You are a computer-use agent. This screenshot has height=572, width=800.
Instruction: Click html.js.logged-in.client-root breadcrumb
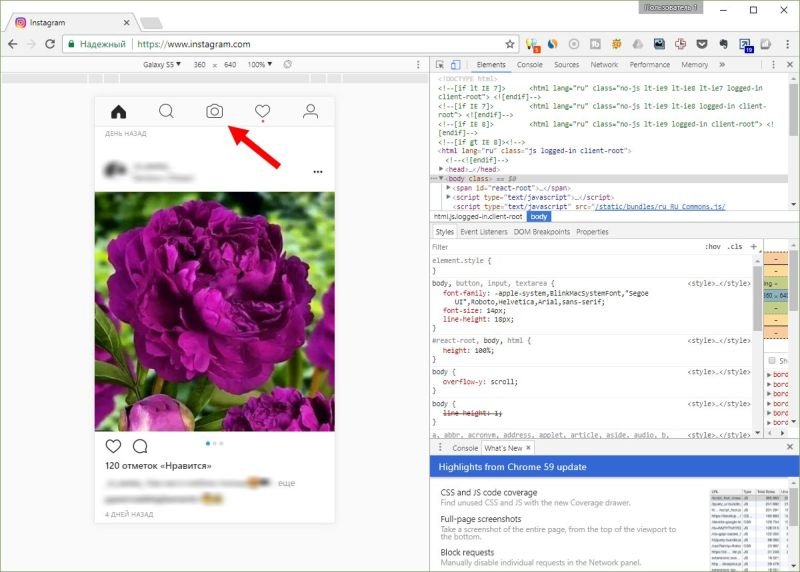pos(478,216)
